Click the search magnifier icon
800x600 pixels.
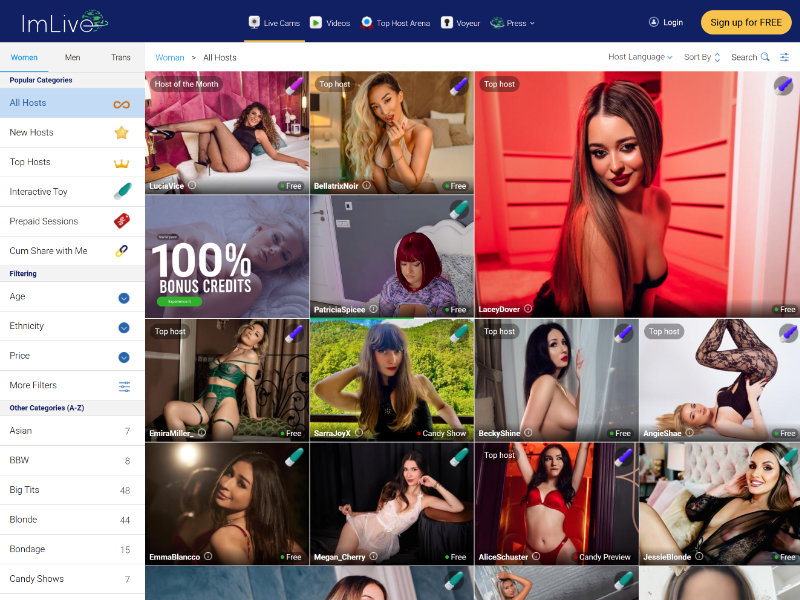[x=765, y=57]
